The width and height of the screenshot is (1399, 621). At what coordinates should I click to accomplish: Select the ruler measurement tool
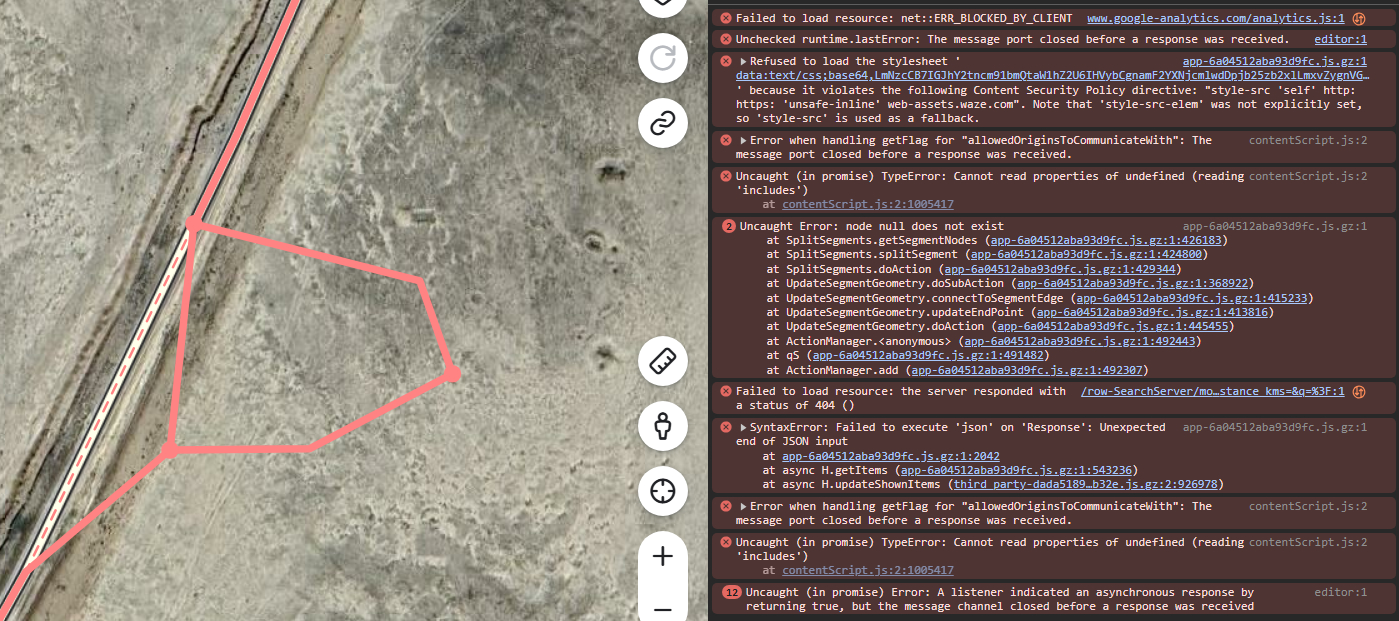pyautogui.click(x=662, y=362)
